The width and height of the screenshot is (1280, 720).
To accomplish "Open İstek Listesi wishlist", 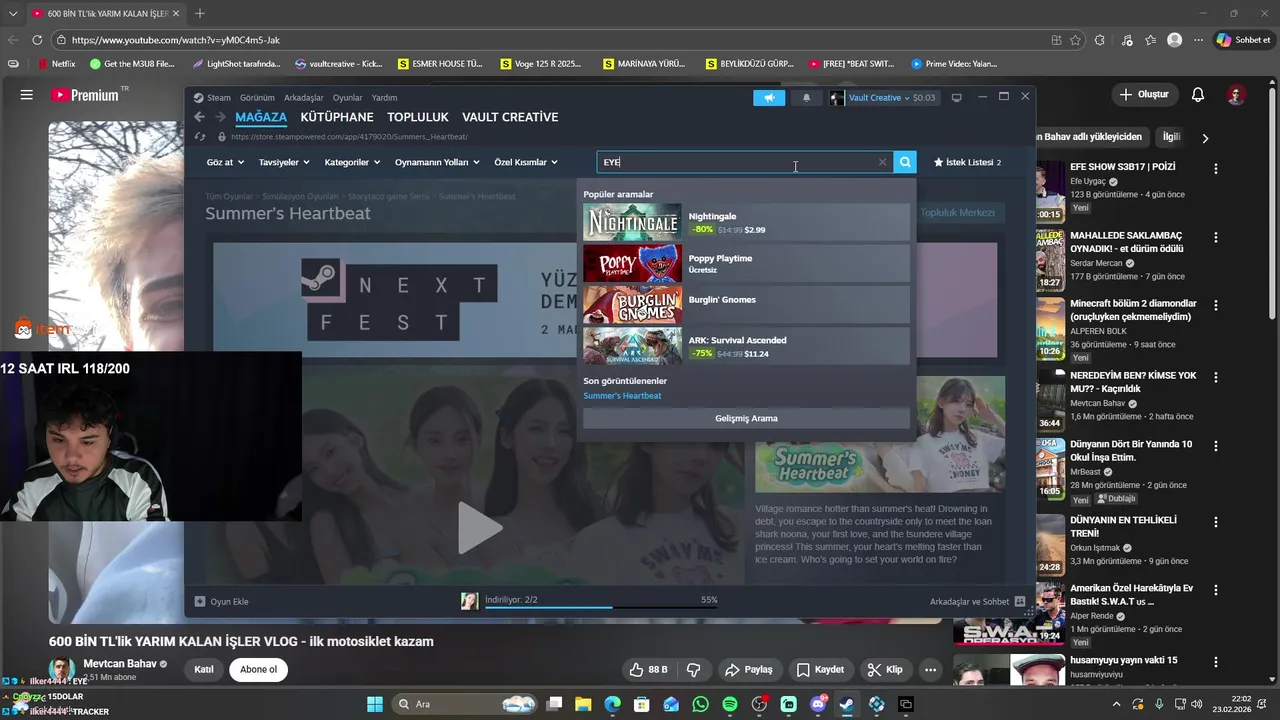I will [967, 162].
